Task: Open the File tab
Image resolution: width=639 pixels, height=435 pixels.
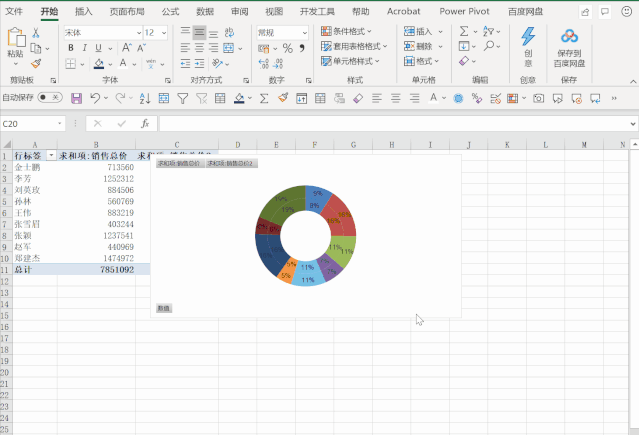Action: (x=14, y=11)
